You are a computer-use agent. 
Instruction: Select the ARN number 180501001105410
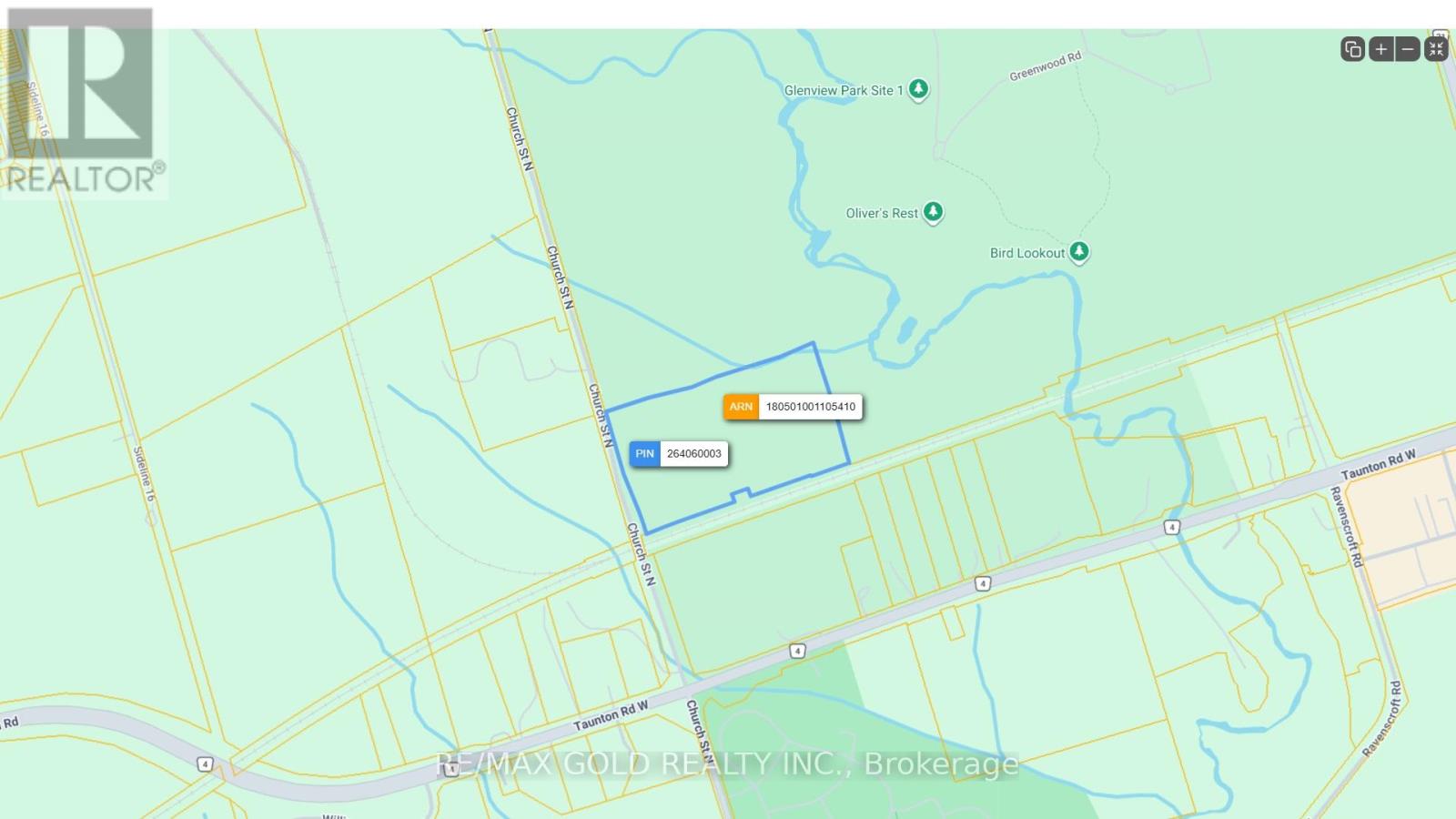coord(811,407)
